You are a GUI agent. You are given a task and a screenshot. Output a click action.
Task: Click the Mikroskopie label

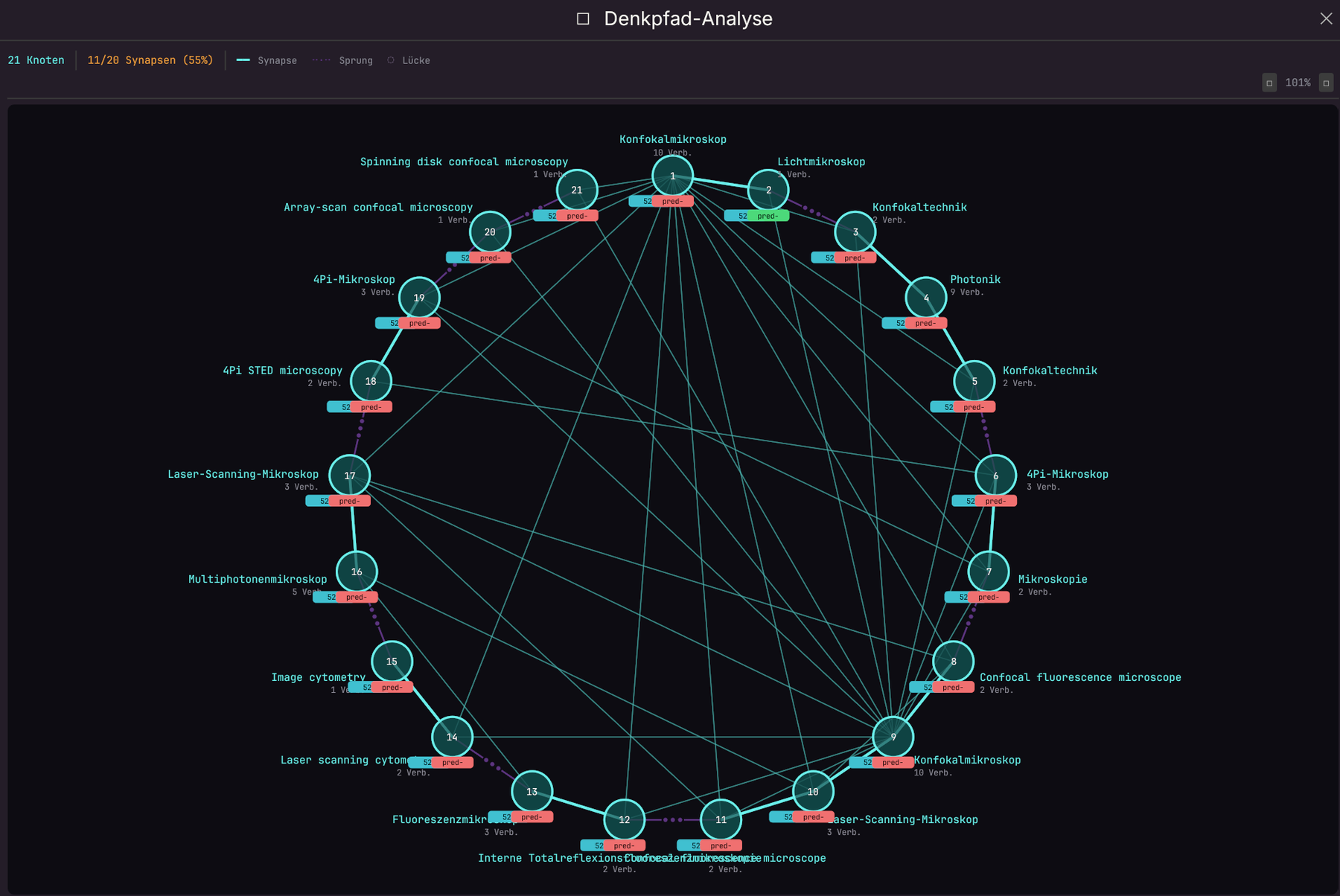point(1053,579)
